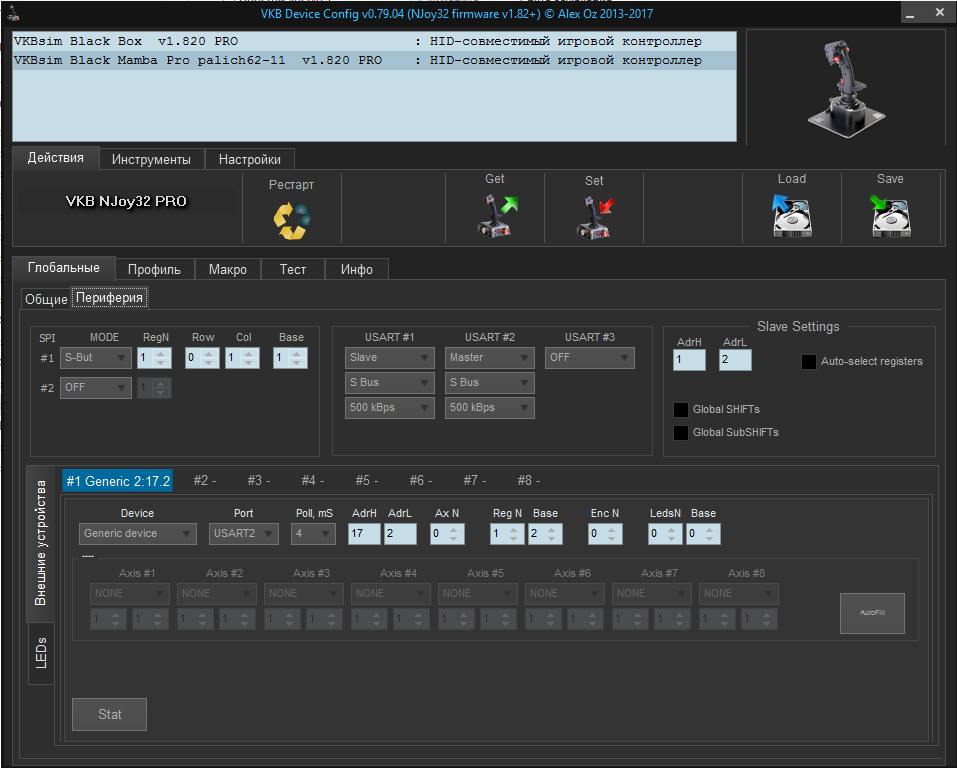Select the Глобальные tab
This screenshot has width=957, height=768.
(63, 267)
